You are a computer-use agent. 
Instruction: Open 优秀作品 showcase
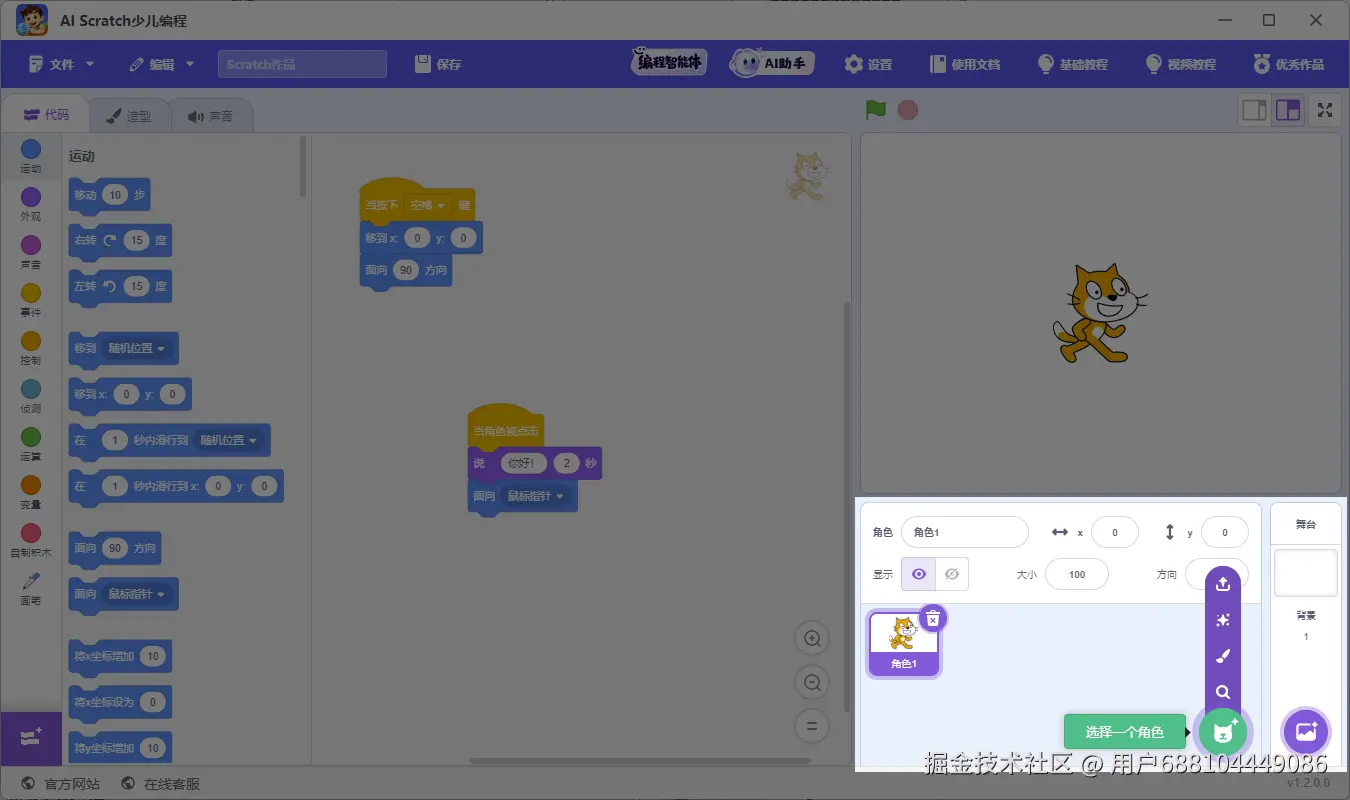coord(1289,64)
